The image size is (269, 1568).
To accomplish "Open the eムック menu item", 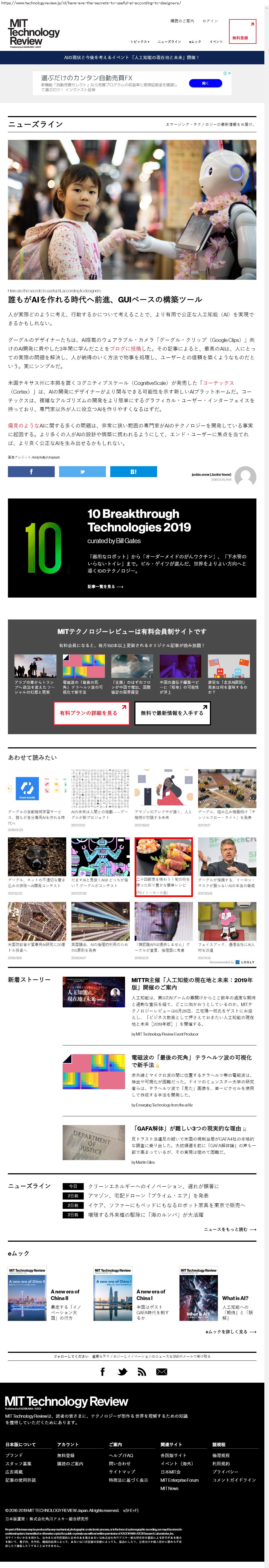I will [x=195, y=41].
